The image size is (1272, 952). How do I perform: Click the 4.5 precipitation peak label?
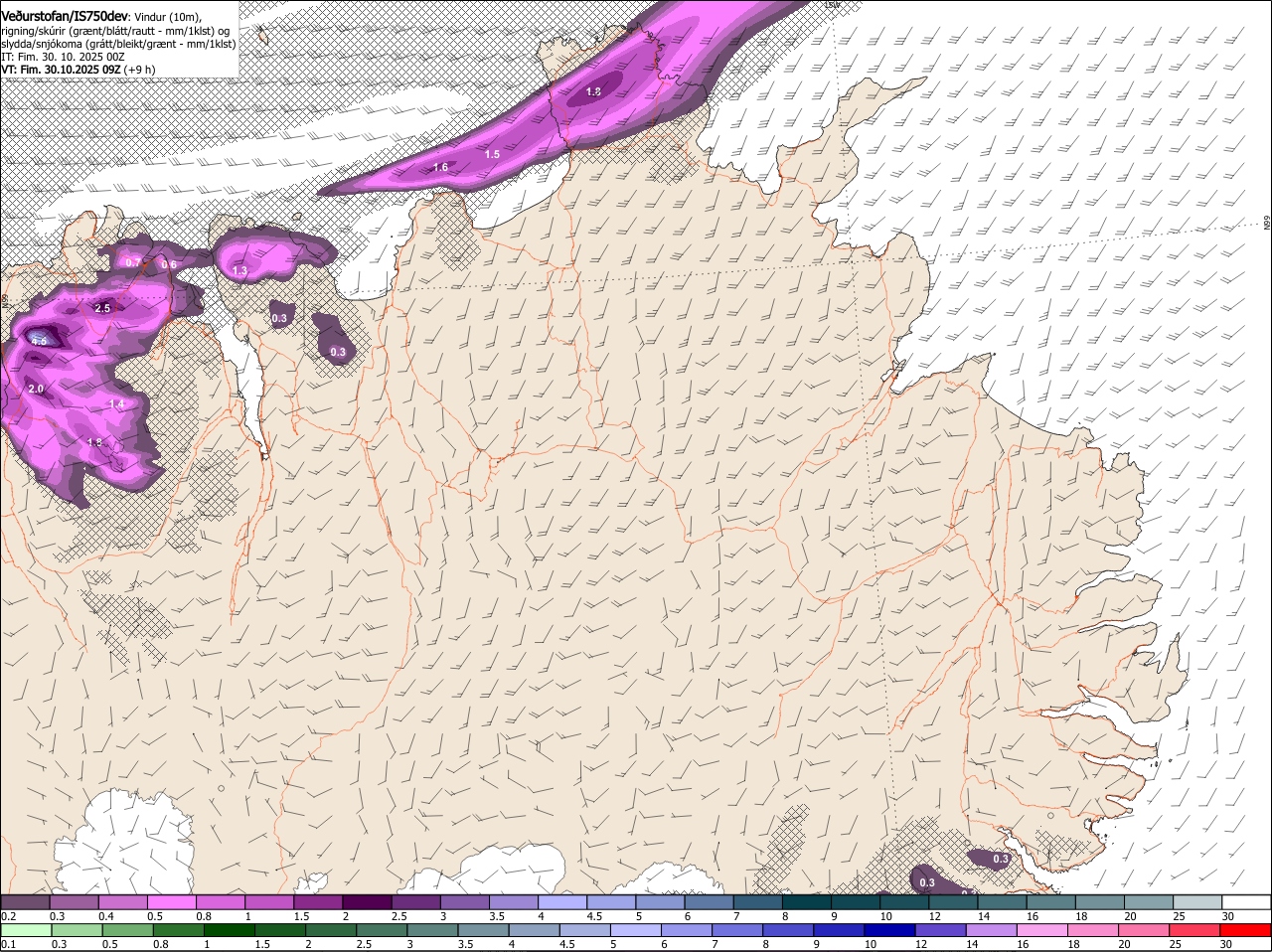click(40, 340)
